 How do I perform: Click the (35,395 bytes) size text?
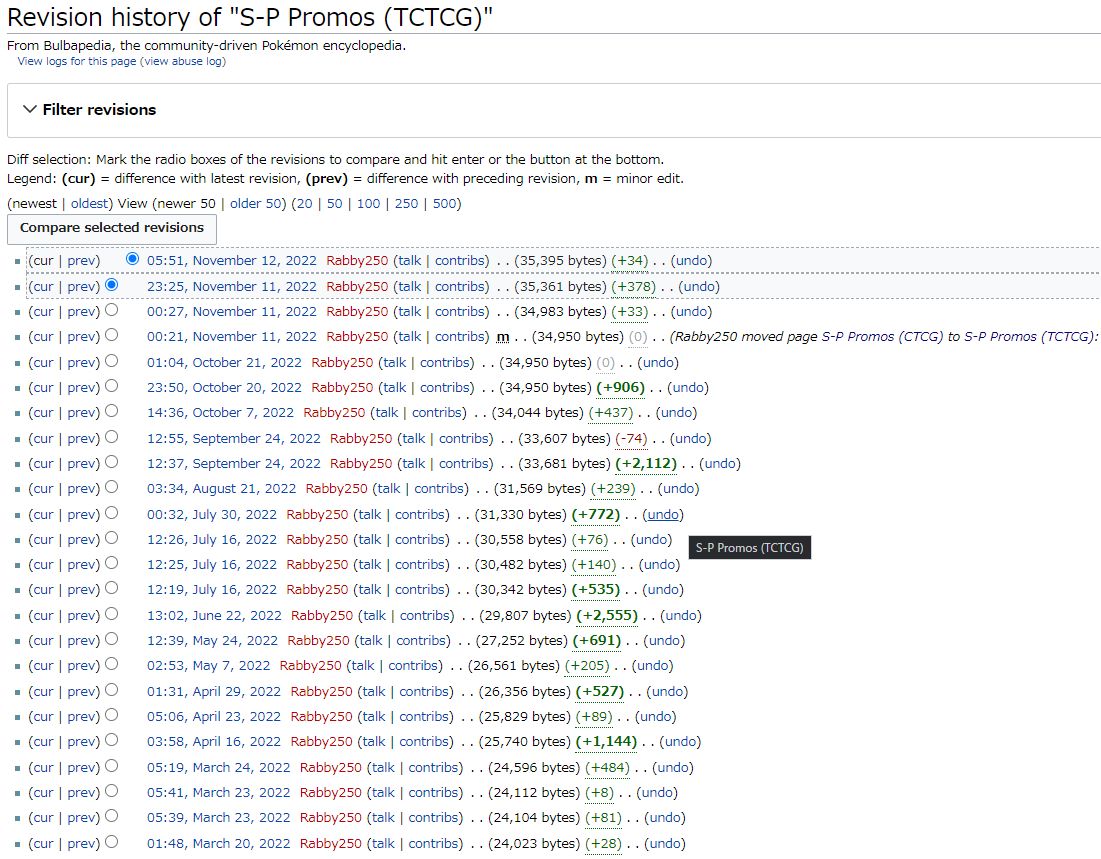pyautogui.click(x=560, y=261)
